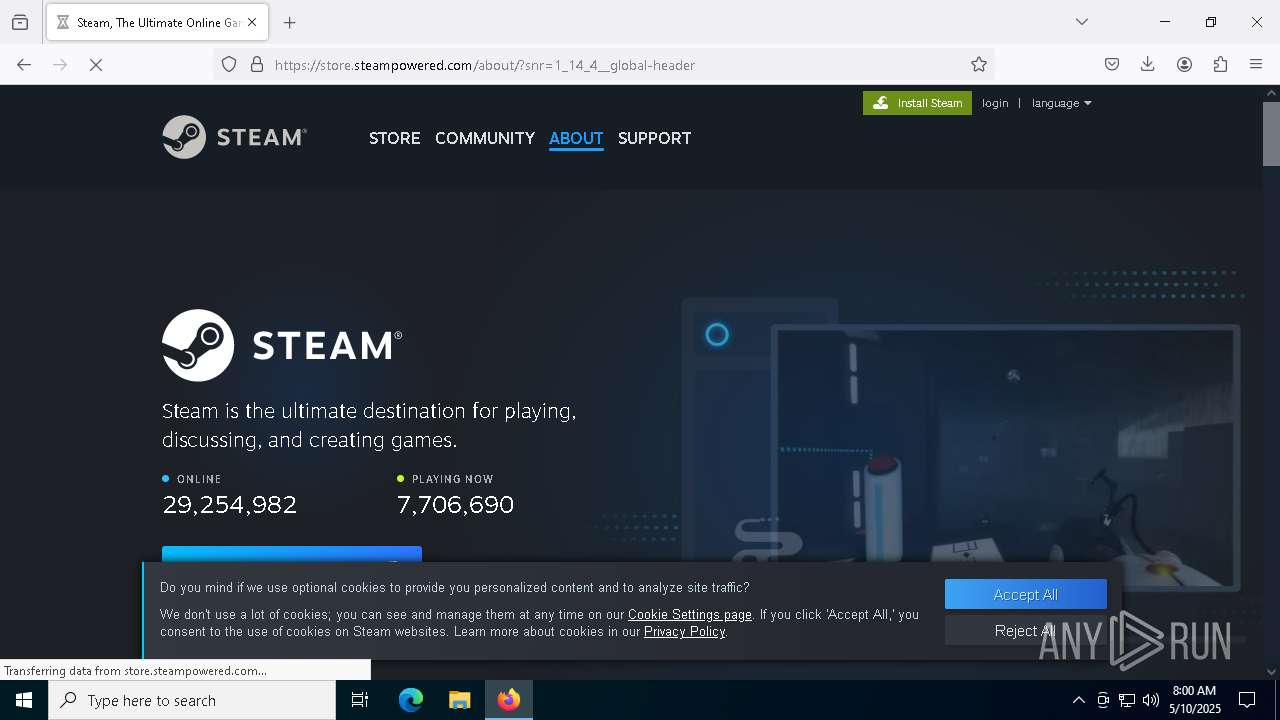Open Task View on taskbar
Screen dimensions: 1280x720
[x=360, y=700]
